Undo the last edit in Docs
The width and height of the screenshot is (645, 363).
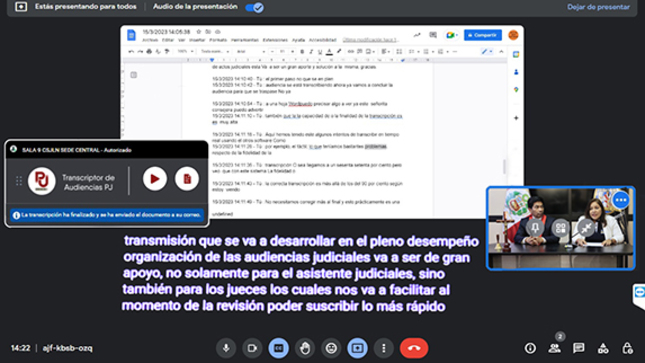pos(131,51)
